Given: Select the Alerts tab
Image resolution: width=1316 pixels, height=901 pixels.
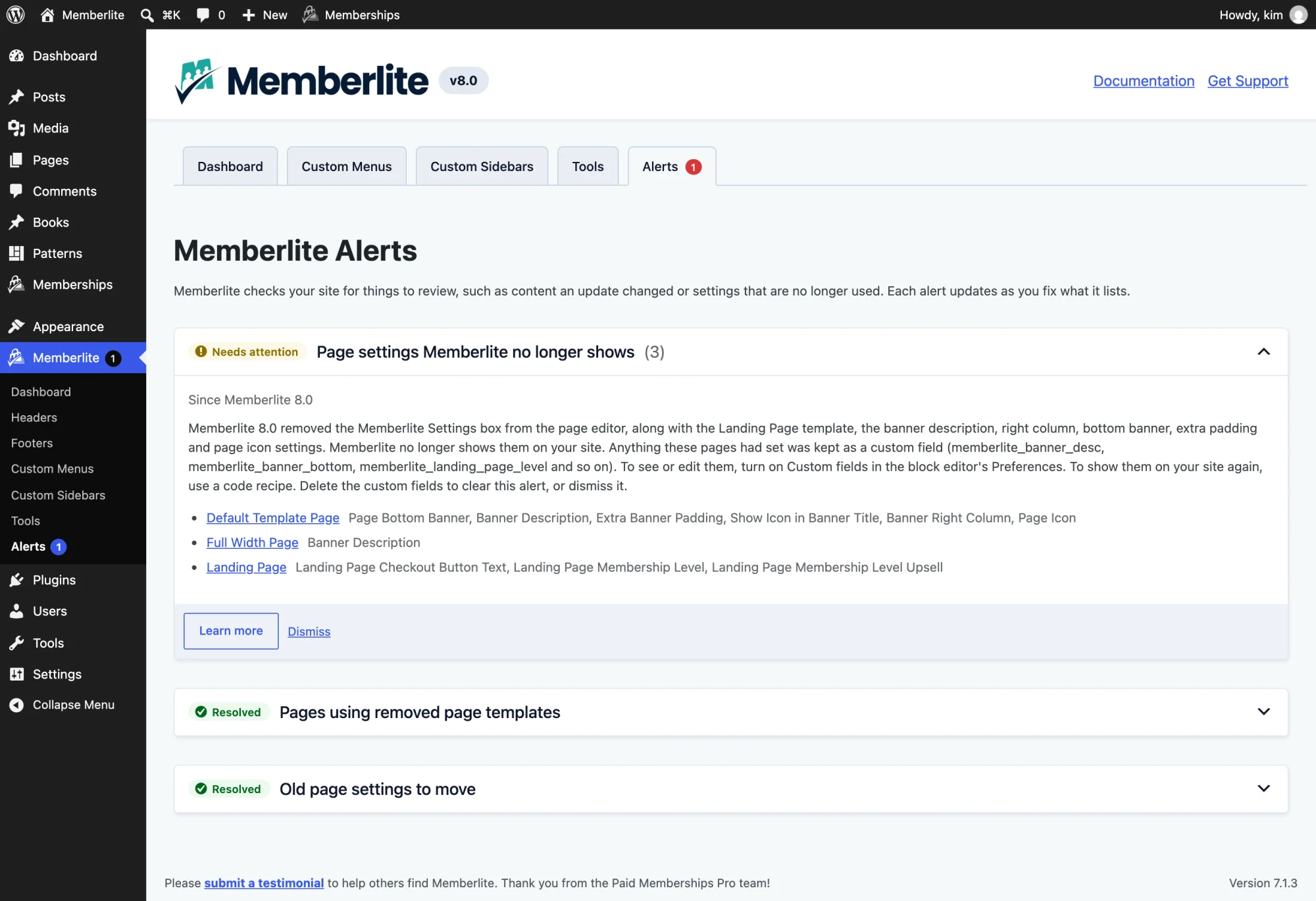Looking at the screenshot, I should click(672, 167).
